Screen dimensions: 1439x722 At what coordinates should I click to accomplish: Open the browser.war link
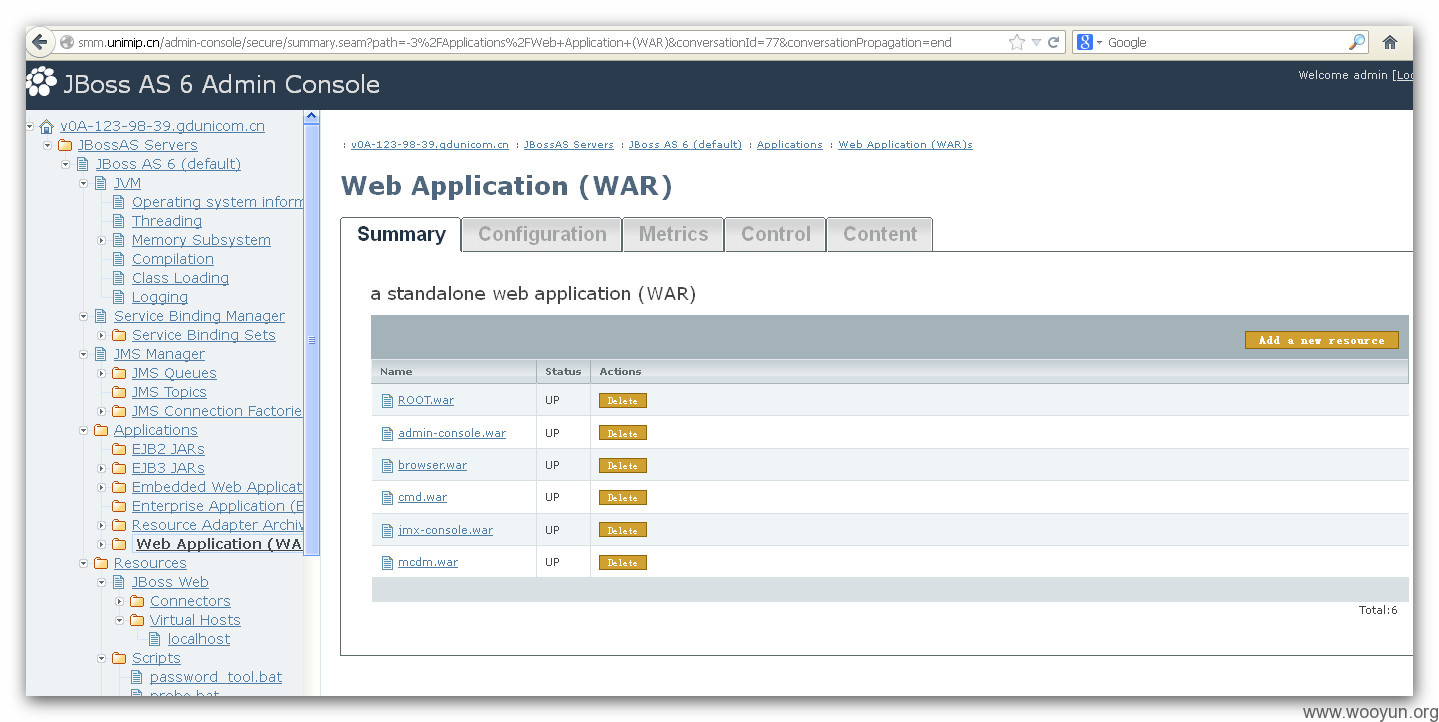click(432, 465)
